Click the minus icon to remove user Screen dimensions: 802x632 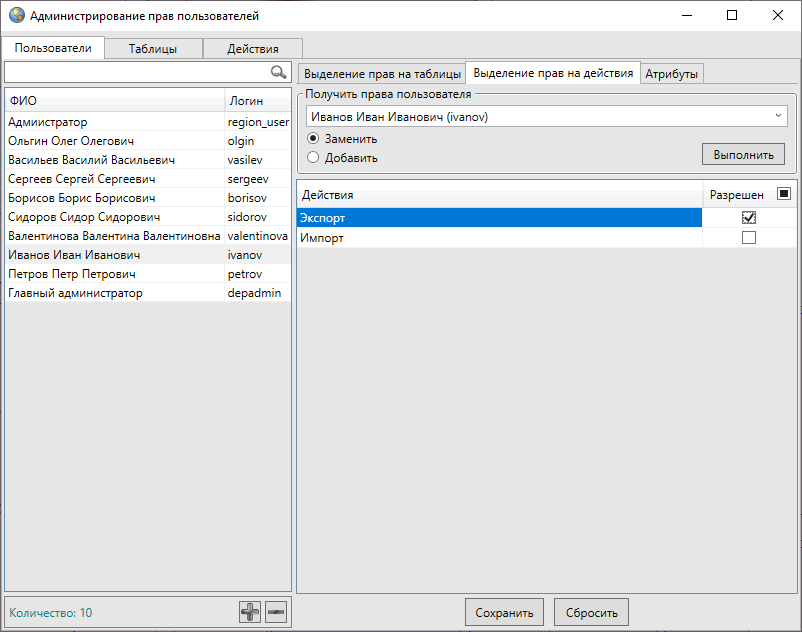(x=276, y=612)
